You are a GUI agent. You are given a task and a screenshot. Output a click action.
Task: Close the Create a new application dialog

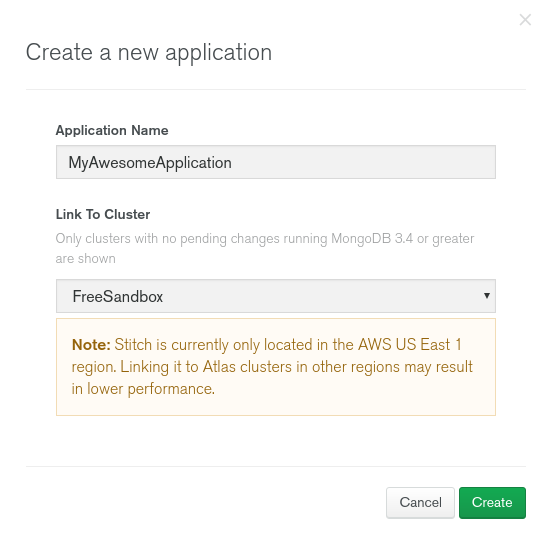pos(525,20)
